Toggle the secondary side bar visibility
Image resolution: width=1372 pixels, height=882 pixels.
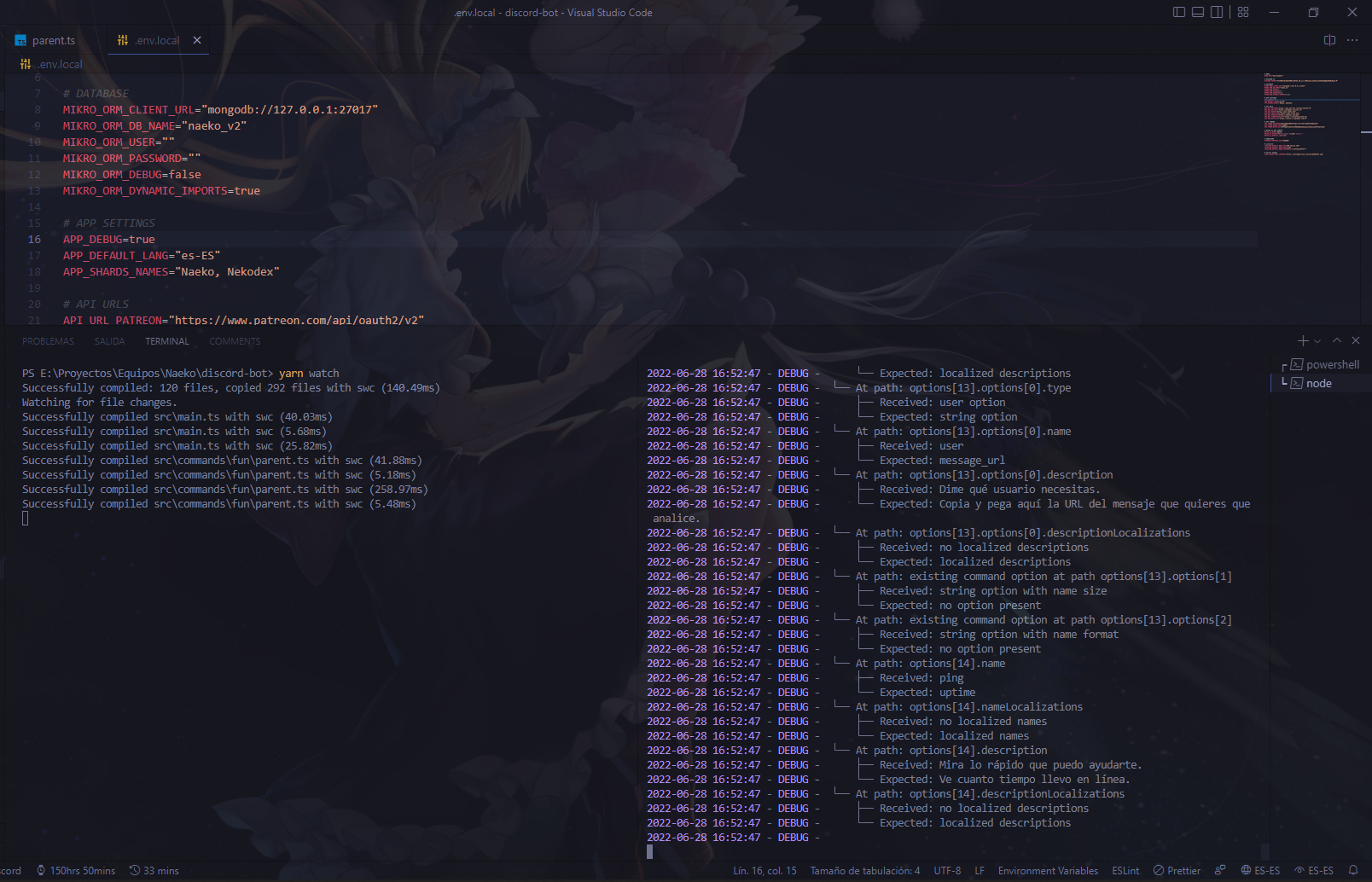click(x=1215, y=12)
